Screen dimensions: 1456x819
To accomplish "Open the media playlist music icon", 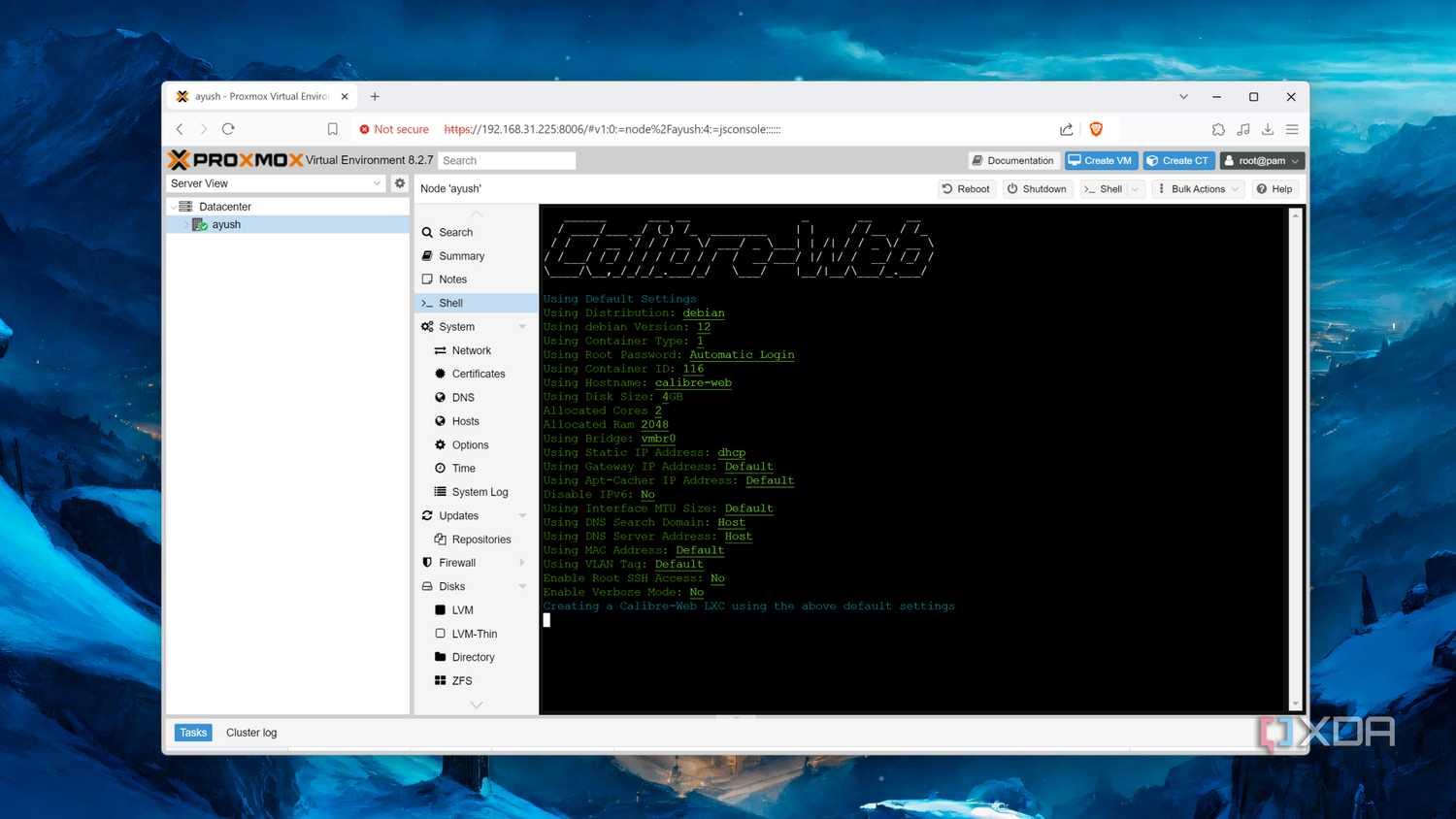I will [1243, 129].
